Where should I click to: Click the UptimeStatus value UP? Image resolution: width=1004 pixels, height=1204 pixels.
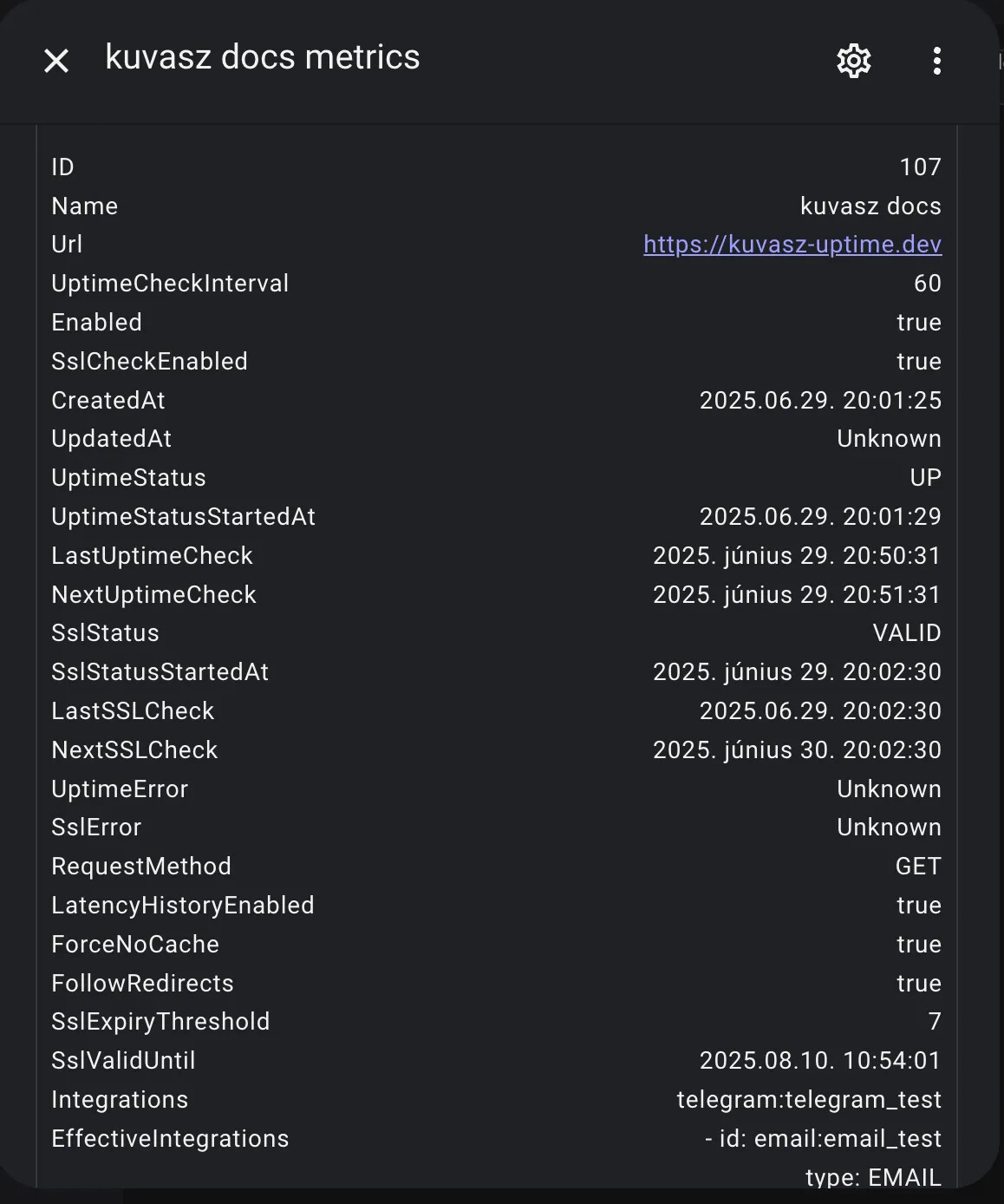(x=925, y=478)
